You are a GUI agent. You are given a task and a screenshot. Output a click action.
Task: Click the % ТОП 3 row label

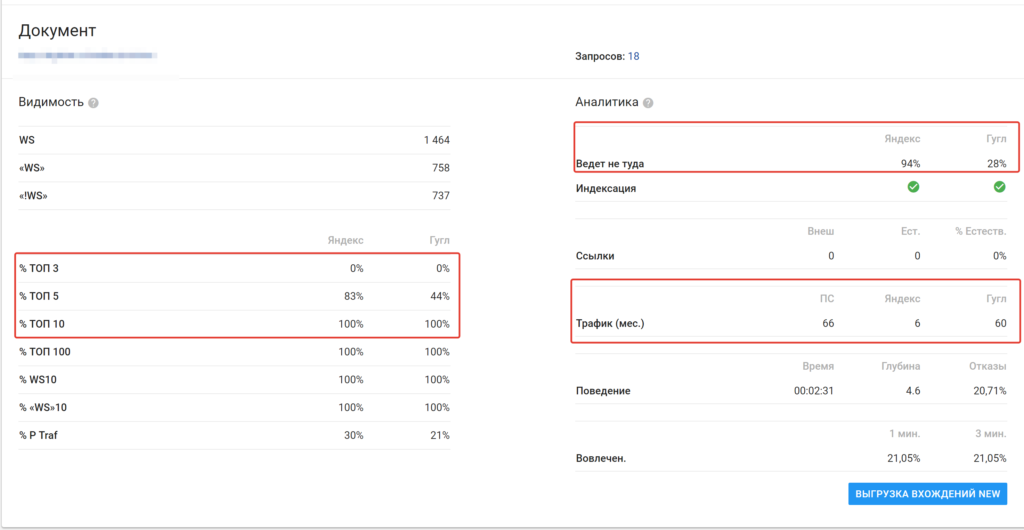39,268
